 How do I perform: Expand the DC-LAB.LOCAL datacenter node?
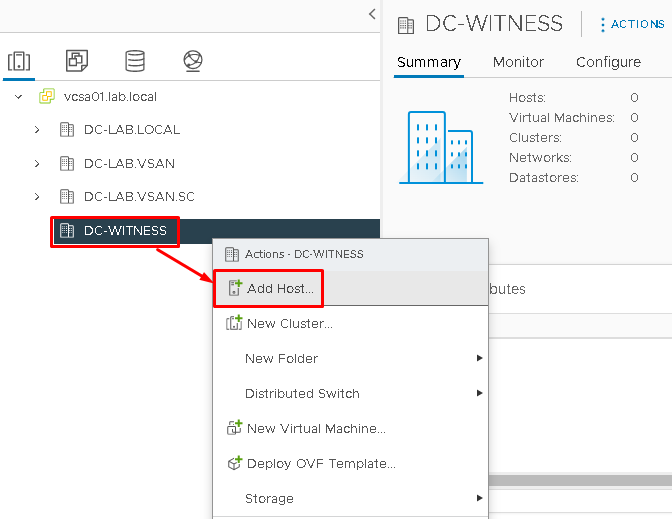(x=37, y=130)
